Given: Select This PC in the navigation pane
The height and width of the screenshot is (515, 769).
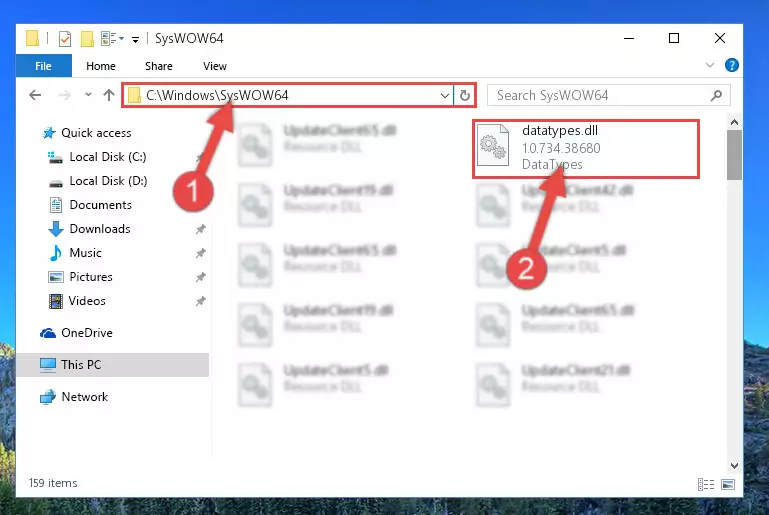Looking at the screenshot, I should tap(113, 365).
